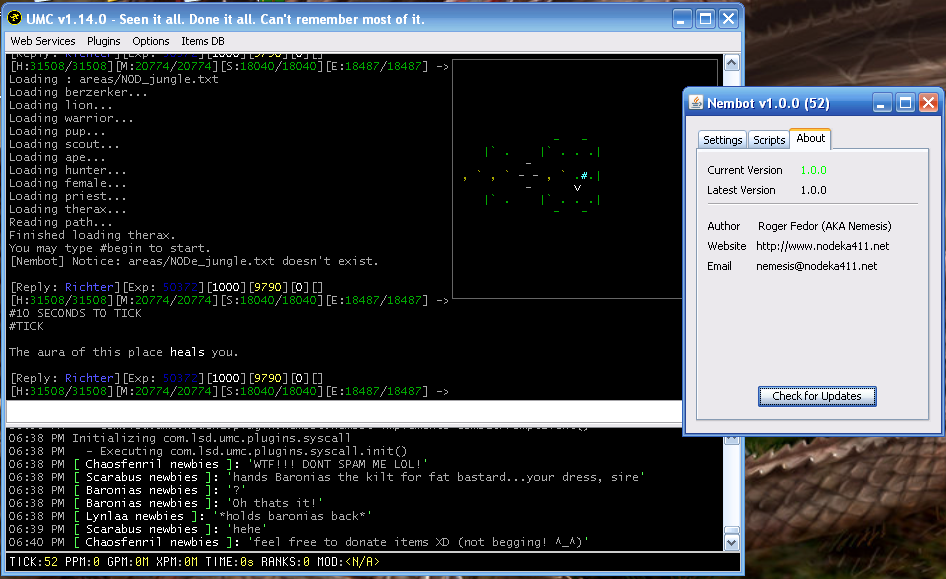Screen dimensions: 946x579
Task: Open the Web Services menu
Action: click(42, 41)
